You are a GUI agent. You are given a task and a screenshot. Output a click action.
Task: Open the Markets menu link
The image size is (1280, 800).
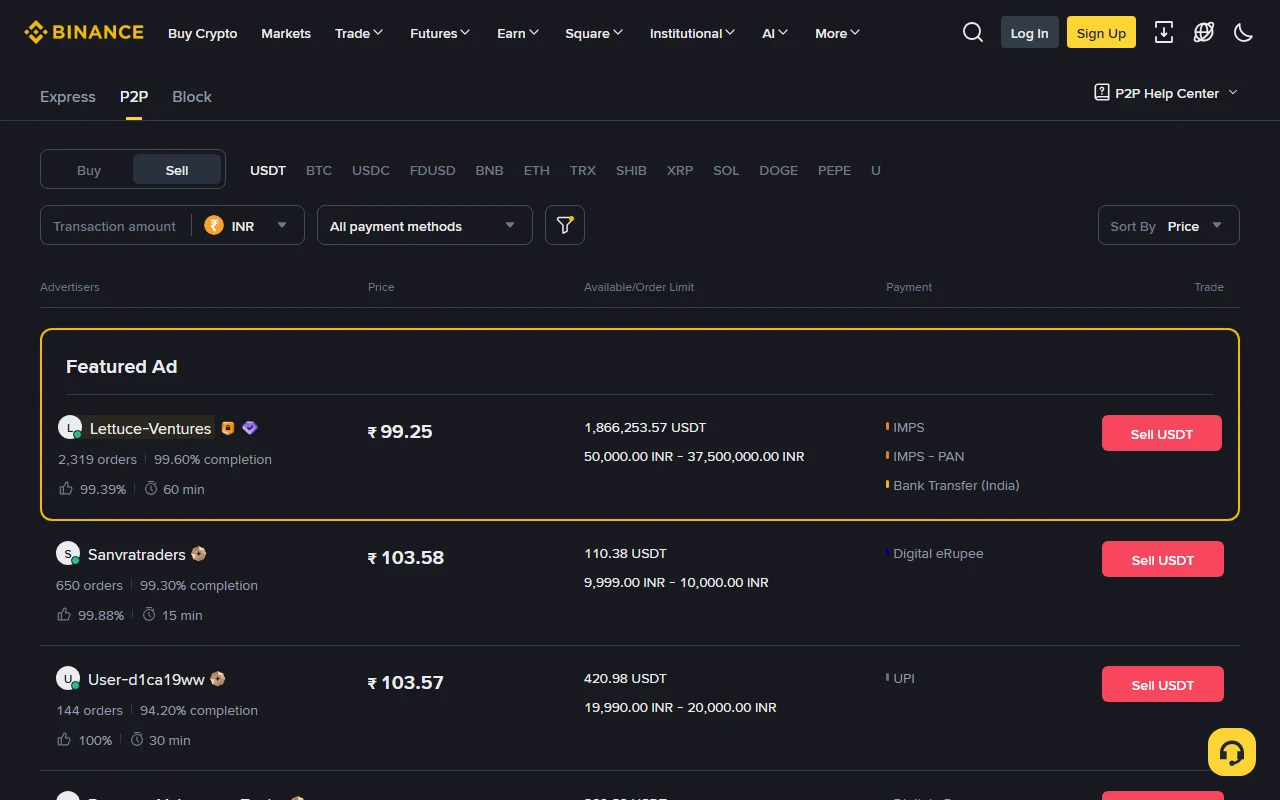(286, 33)
